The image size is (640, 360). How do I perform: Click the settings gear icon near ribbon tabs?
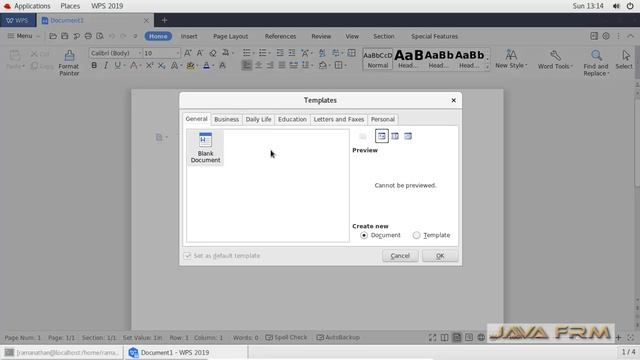tap(606, 36)
